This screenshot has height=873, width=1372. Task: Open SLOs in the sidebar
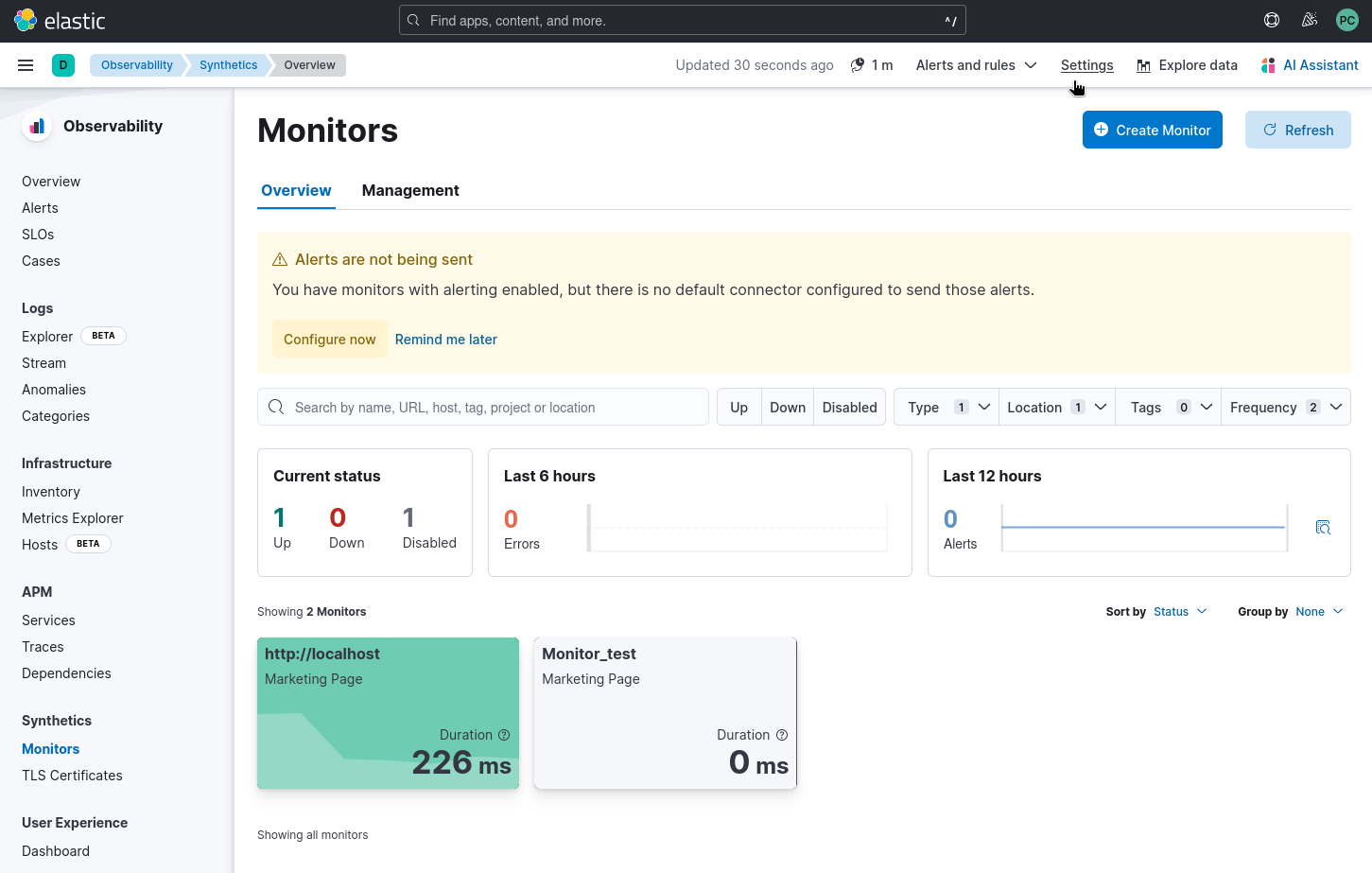pos(38,235)
